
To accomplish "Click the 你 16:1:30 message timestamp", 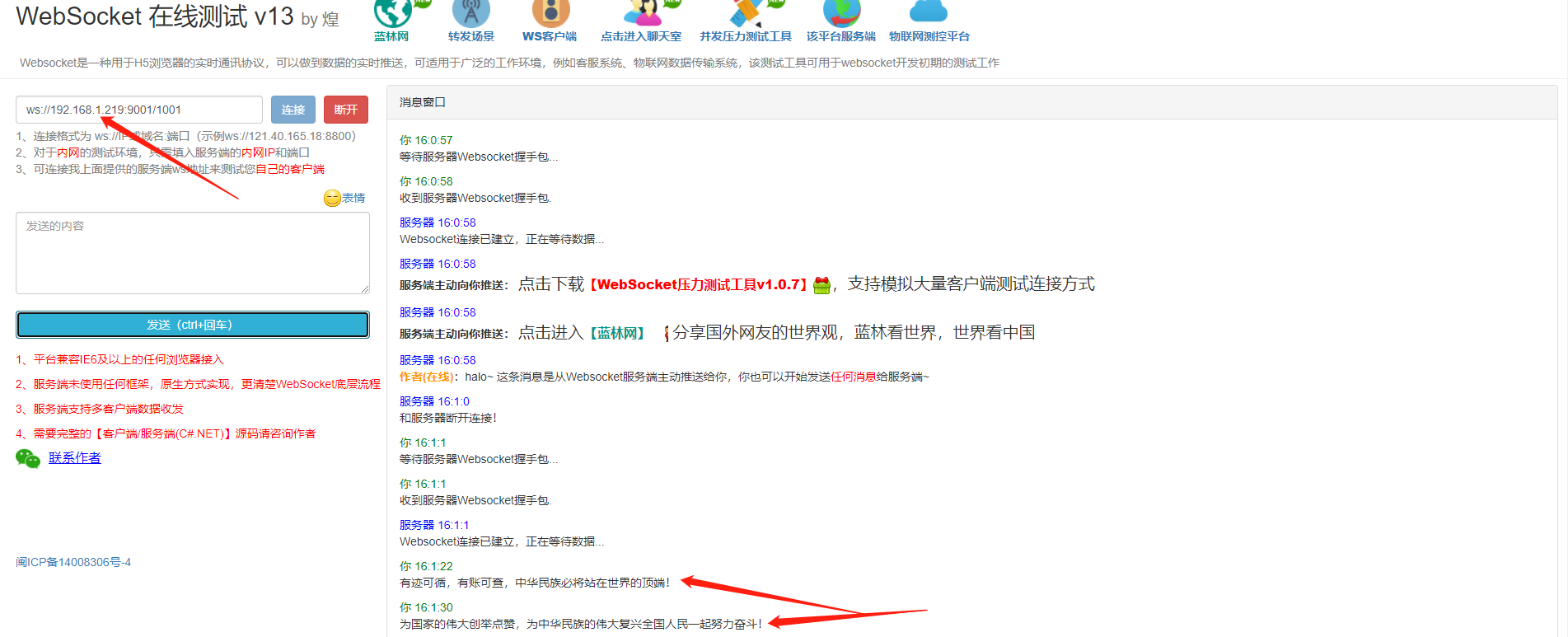I will 426,607.
